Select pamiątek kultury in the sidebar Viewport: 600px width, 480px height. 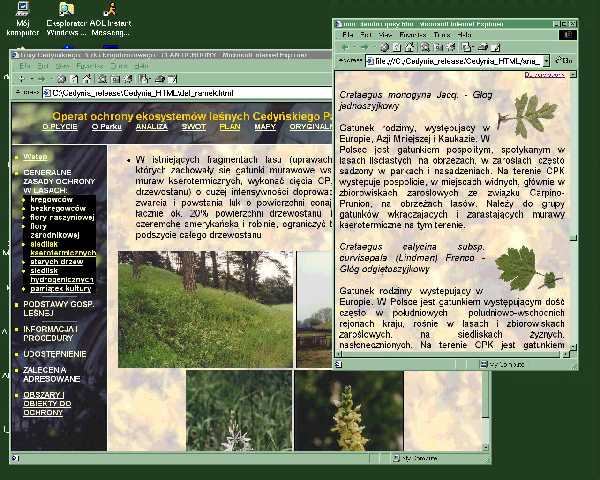pos(61,289)
